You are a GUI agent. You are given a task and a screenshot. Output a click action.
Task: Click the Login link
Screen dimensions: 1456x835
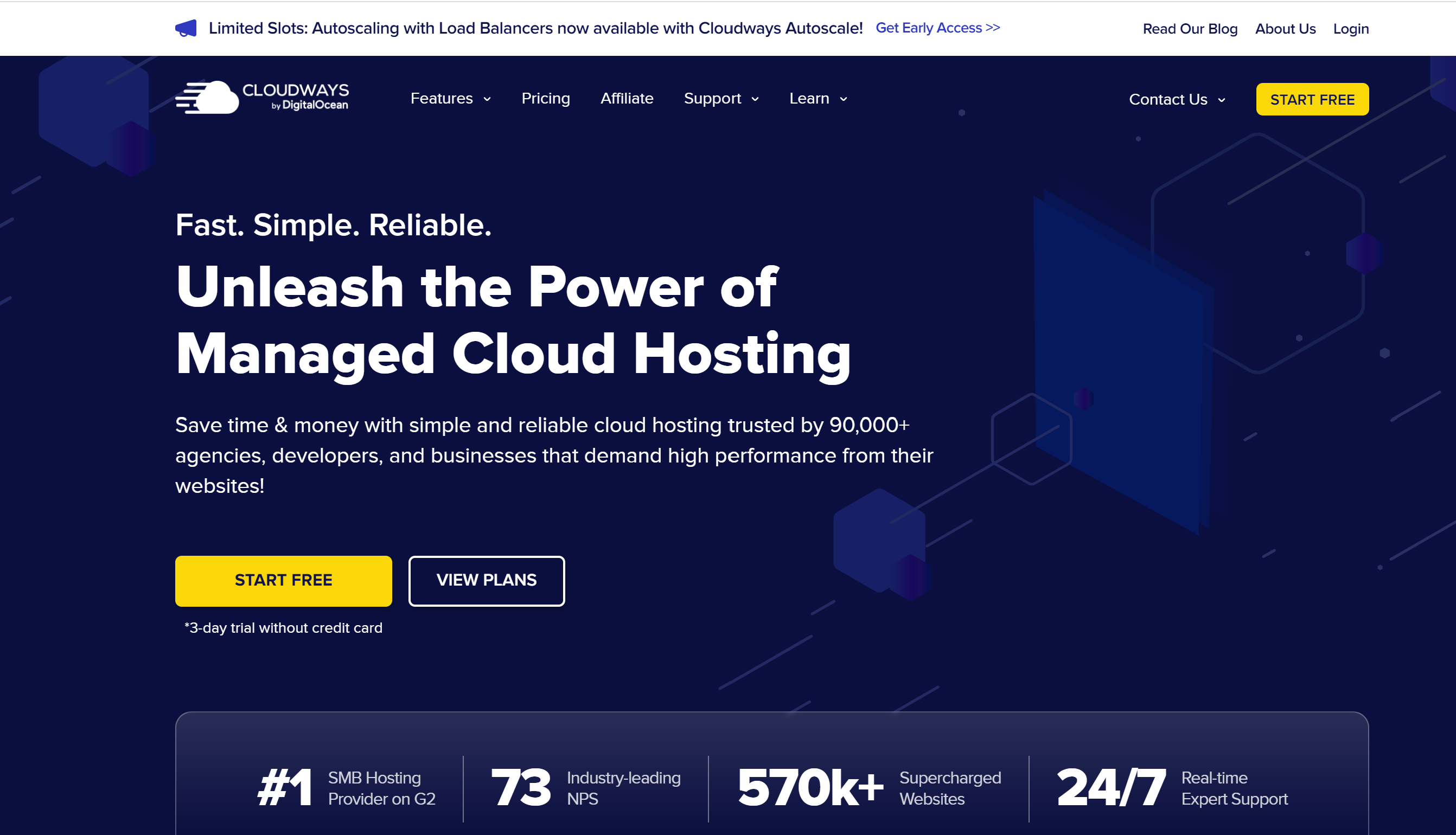tap(1350, 29)
